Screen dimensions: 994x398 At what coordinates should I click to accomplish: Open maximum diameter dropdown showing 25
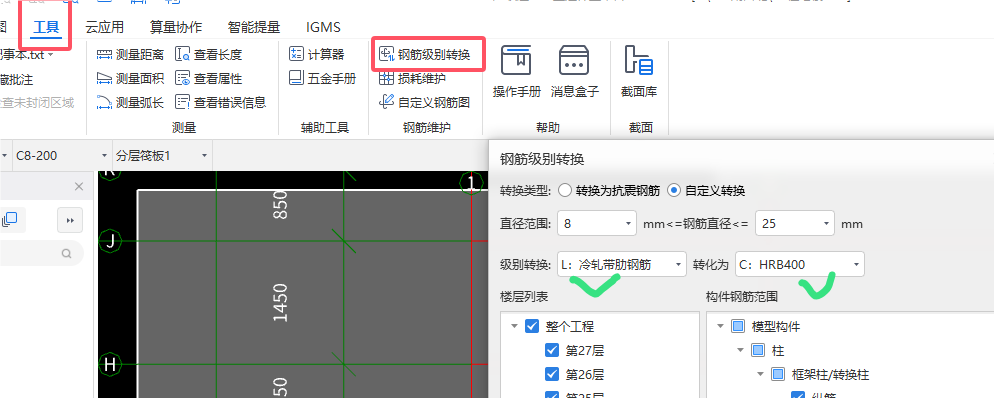[x=795, y=224]
